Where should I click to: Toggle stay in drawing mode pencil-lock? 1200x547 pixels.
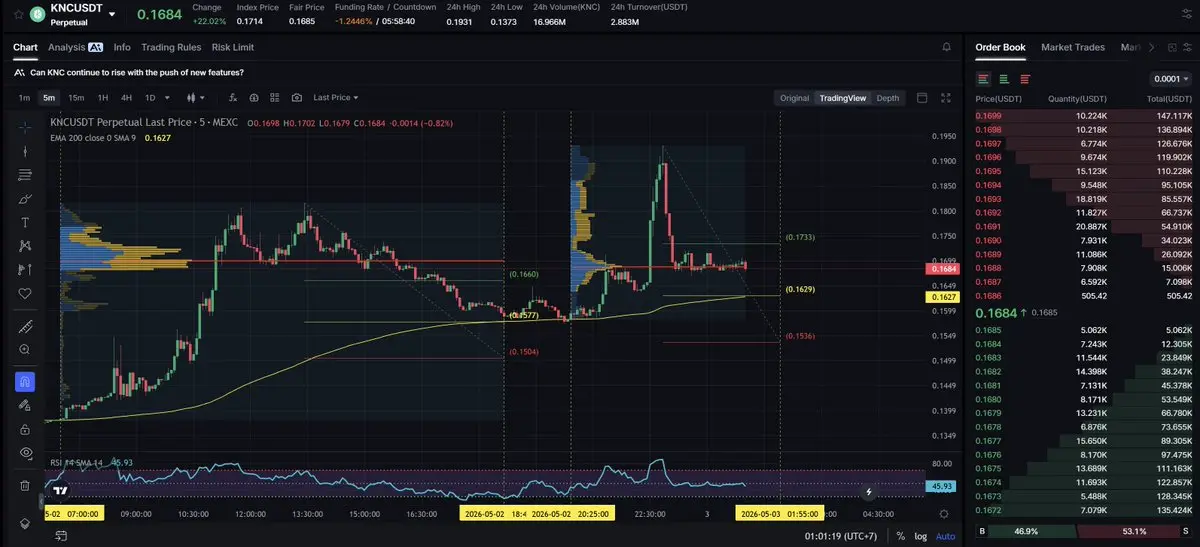click(25, 406)
